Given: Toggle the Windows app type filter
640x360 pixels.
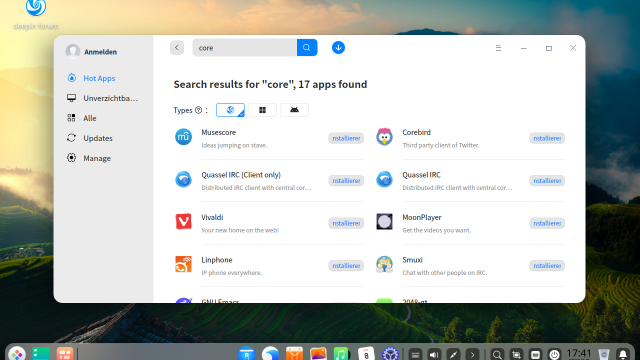Looking at the screenshot, I should 262,110.
